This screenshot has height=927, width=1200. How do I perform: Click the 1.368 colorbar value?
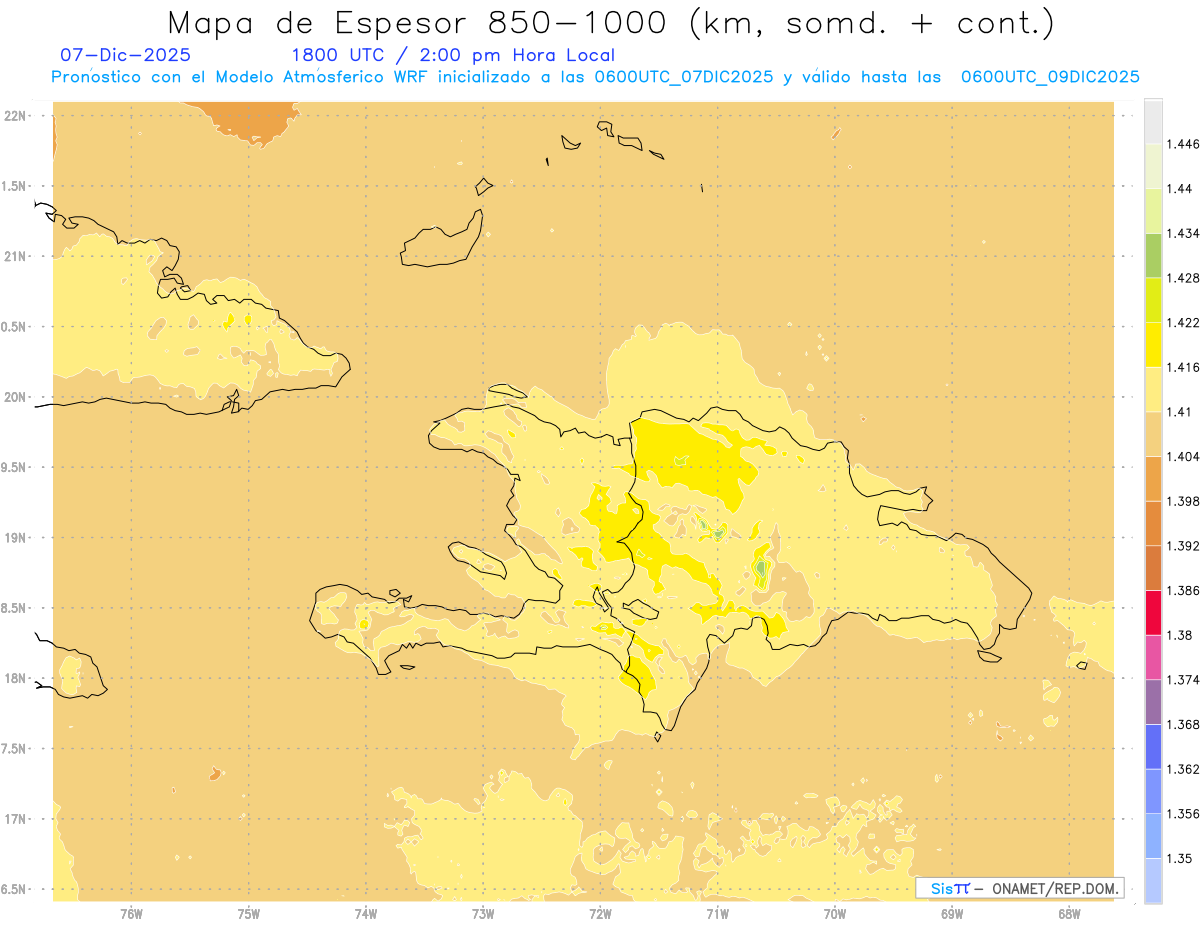coord(1183,724)
